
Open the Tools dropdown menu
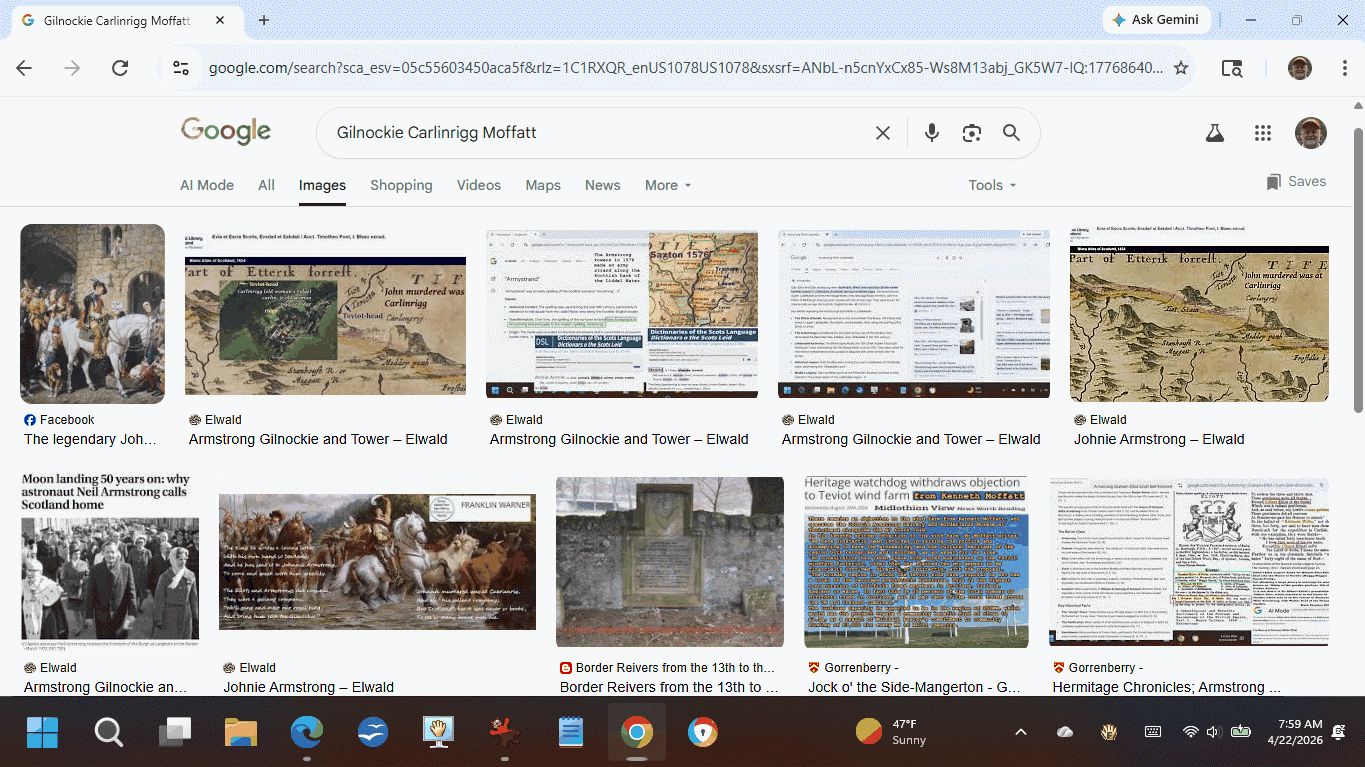[991, 185]
